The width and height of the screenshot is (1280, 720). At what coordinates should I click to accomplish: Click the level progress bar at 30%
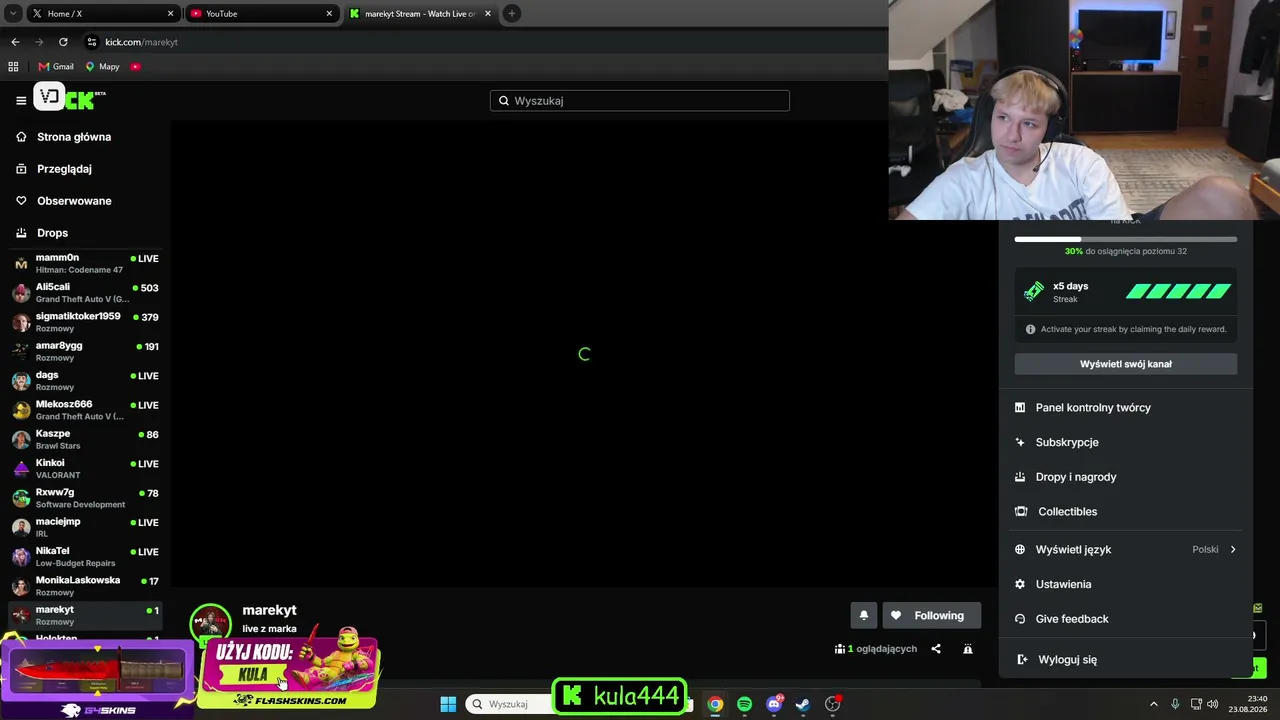point(1126,240)
